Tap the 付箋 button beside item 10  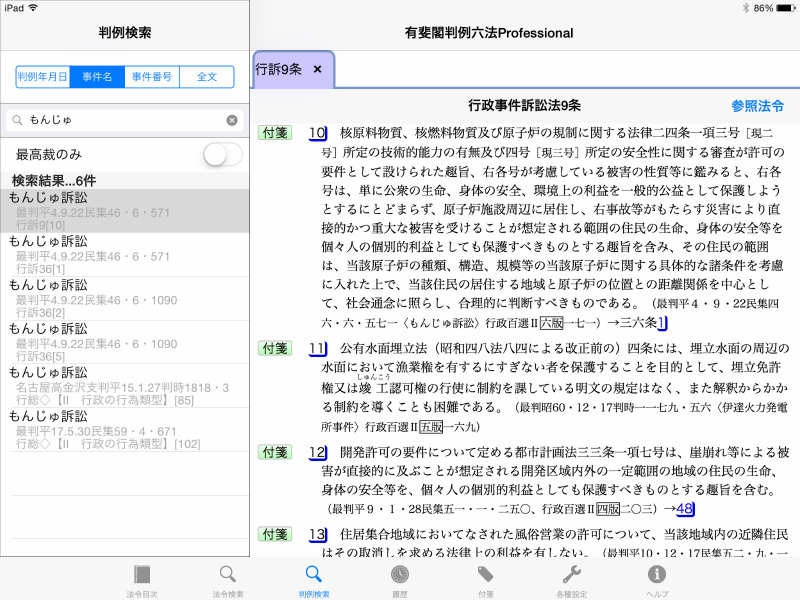[275, 133]
